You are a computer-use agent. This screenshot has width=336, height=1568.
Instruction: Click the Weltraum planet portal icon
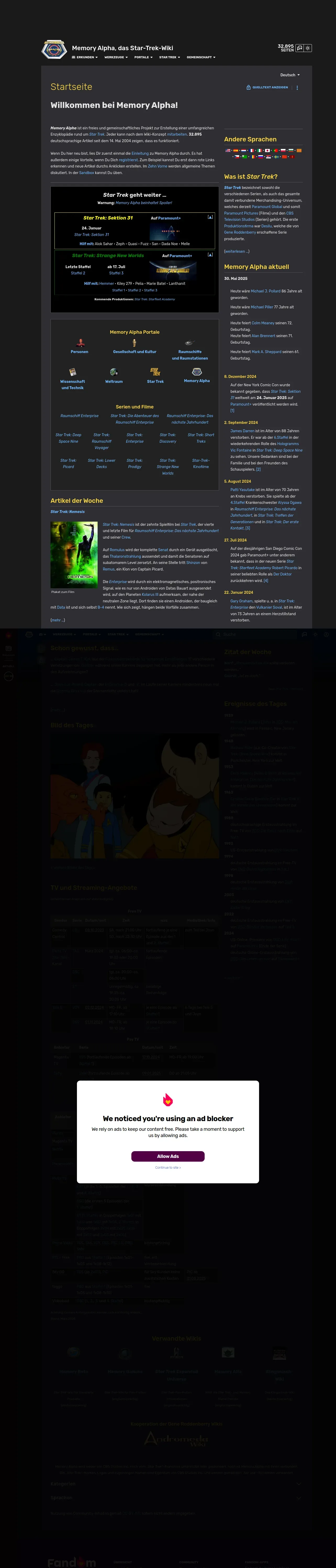(x=114, y=372)
